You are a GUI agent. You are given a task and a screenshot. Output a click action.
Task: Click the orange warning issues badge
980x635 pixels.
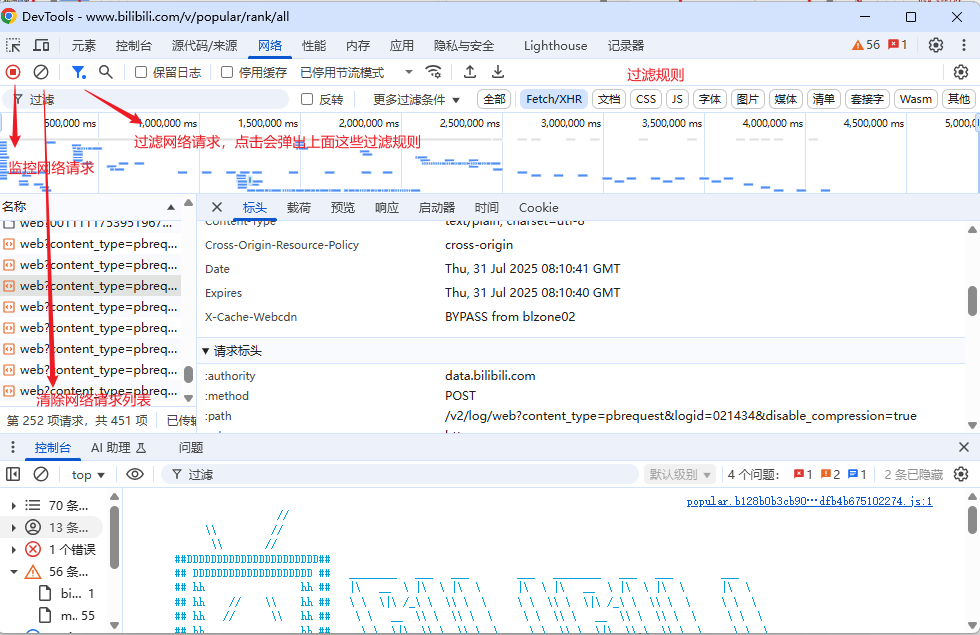tap(830, 475)
